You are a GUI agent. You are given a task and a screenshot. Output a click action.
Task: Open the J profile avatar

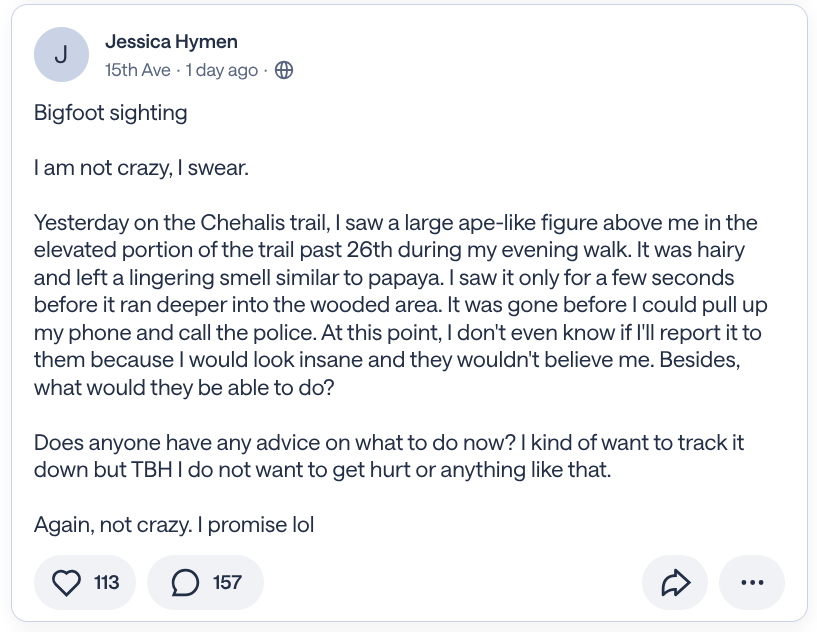tap(61, 55)
